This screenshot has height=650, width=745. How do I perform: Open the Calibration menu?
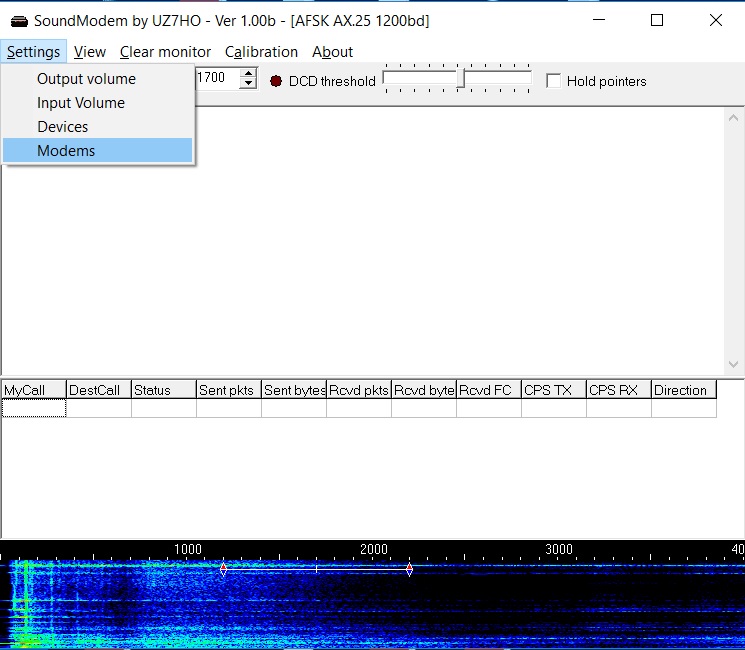click(261, 52)
